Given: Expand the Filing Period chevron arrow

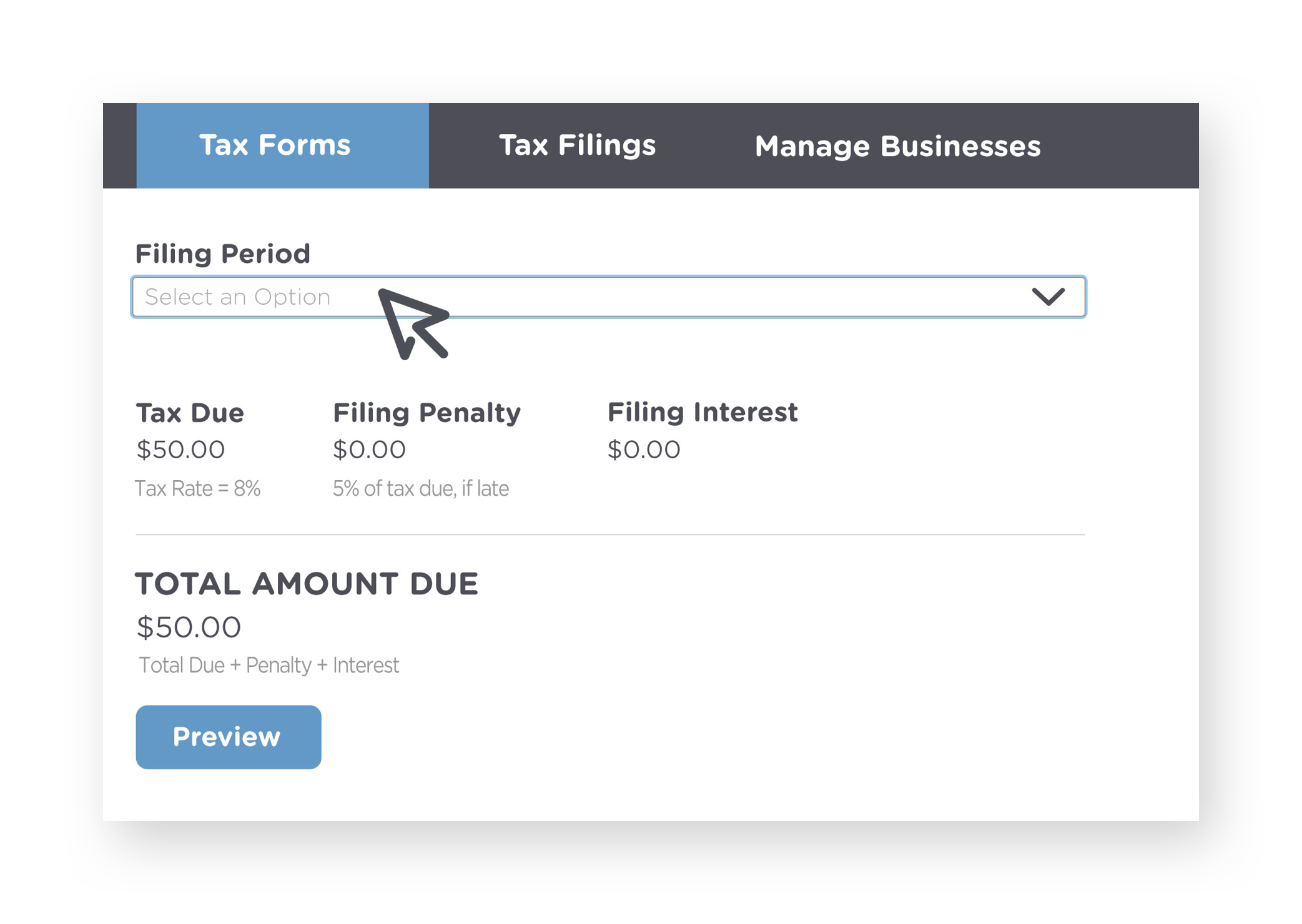Looking at the screenshot, I should tap(1048, 297).
